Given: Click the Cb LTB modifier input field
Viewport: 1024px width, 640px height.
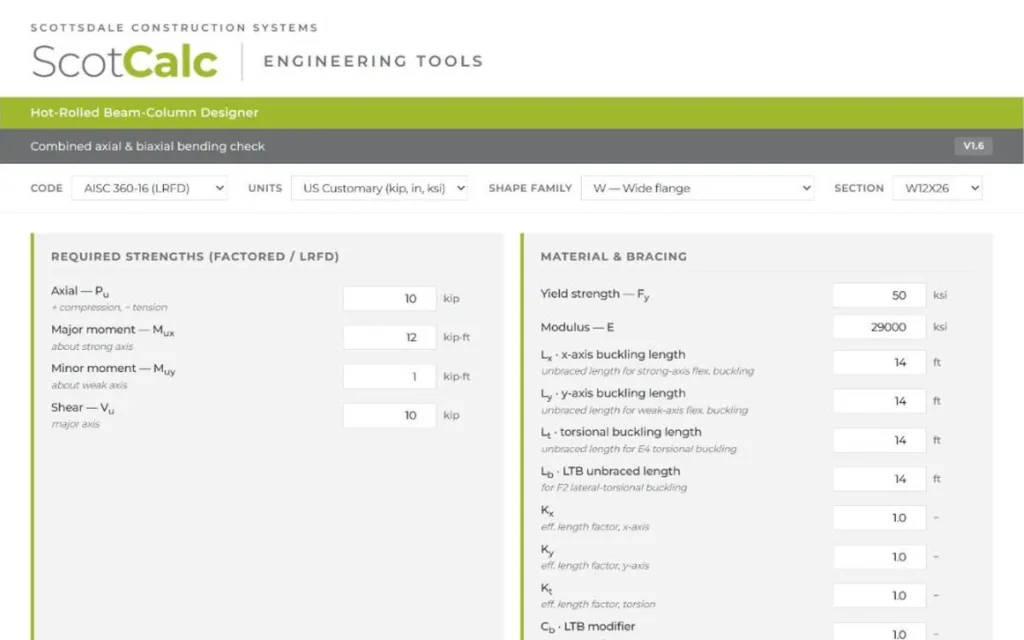Looking at the screenshot, I should [879, 632].
